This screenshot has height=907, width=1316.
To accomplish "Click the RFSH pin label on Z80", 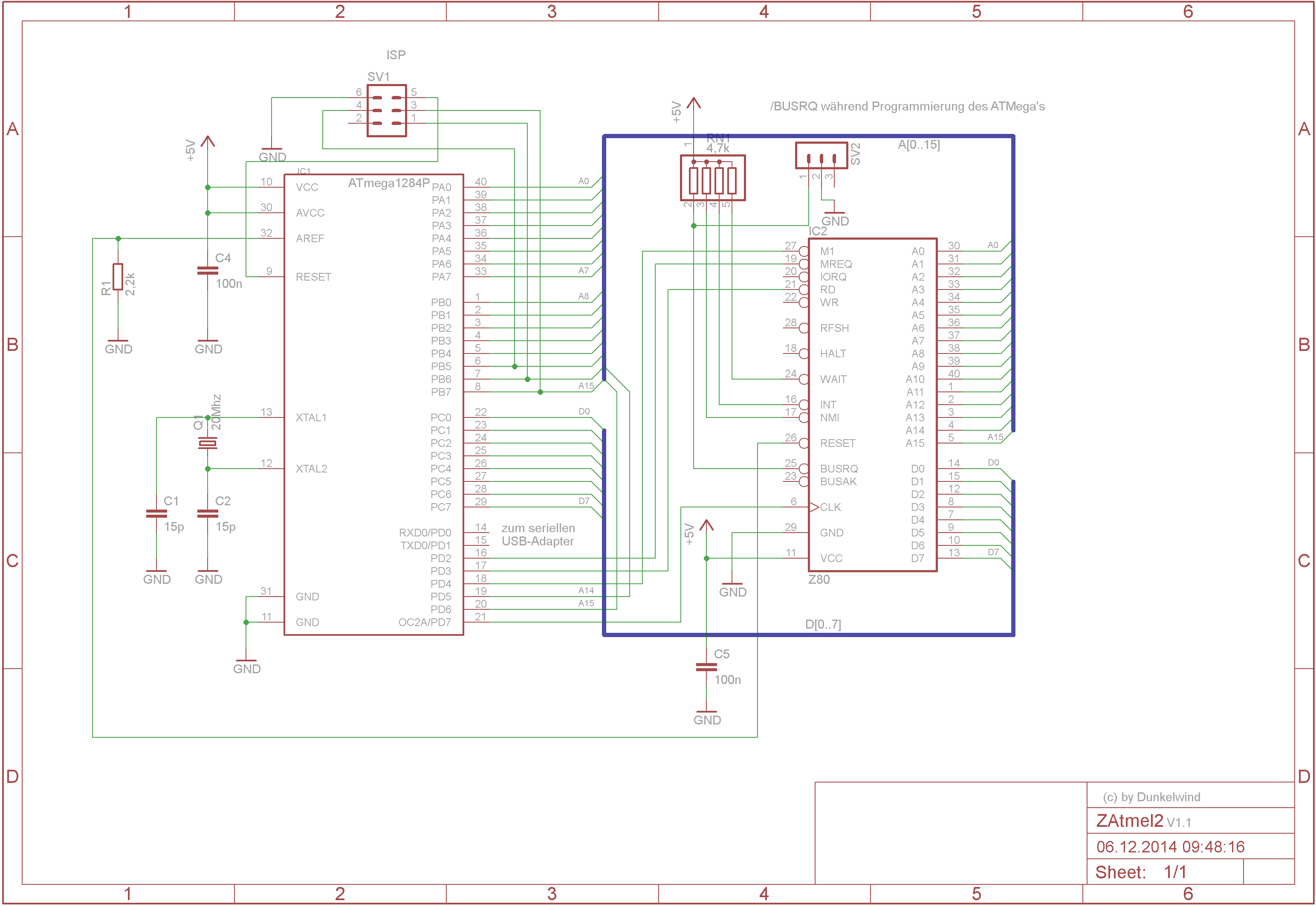I will tap(834, 328).
